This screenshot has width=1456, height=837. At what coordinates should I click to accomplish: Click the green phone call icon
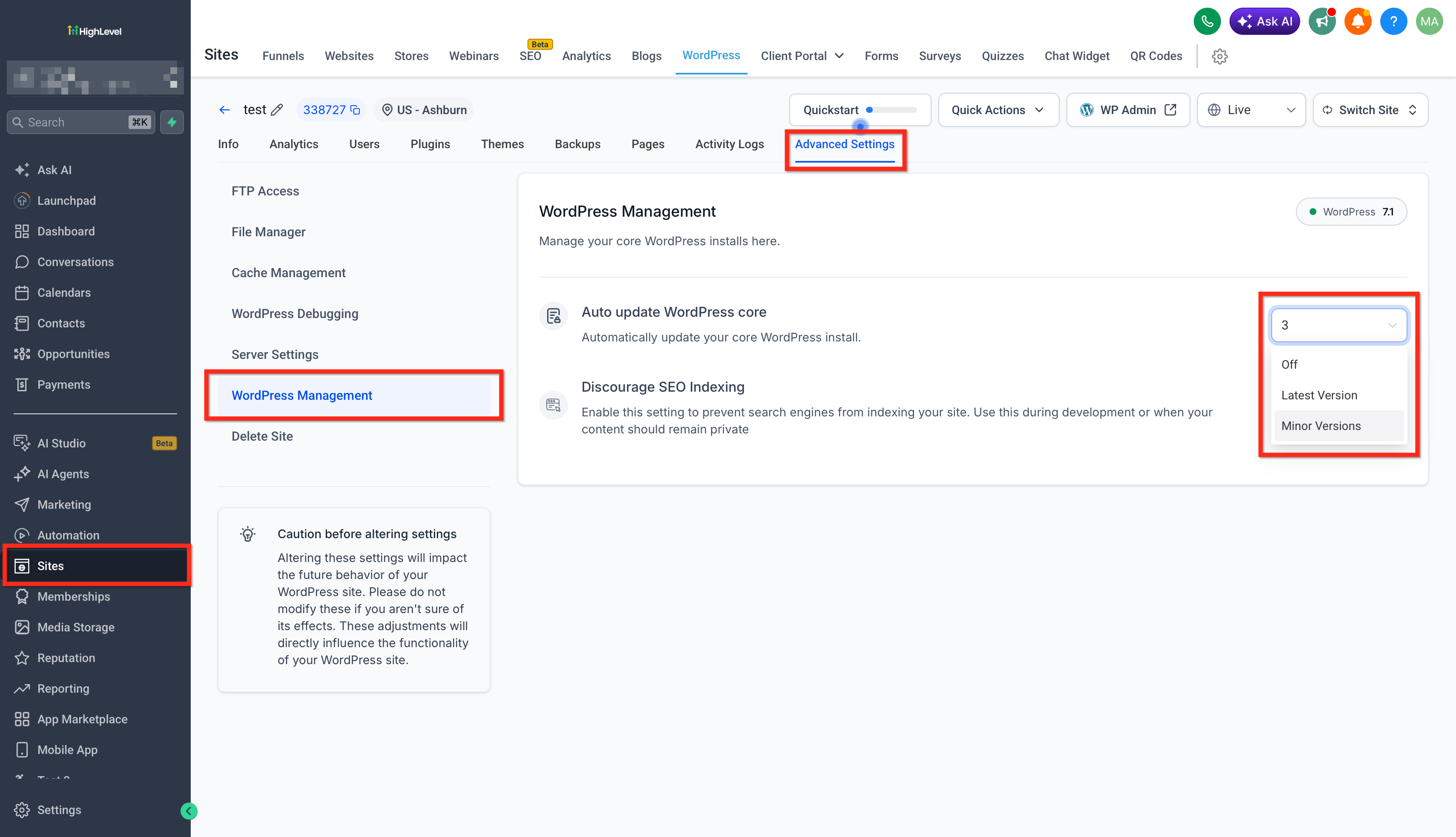coord(1207,22)
